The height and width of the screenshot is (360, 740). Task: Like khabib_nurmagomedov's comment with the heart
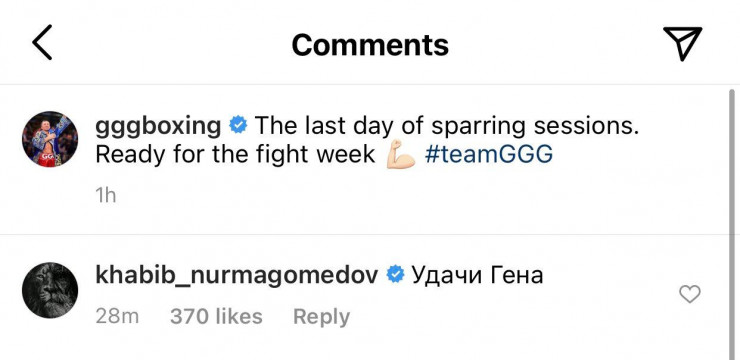[x=690, y=294]
